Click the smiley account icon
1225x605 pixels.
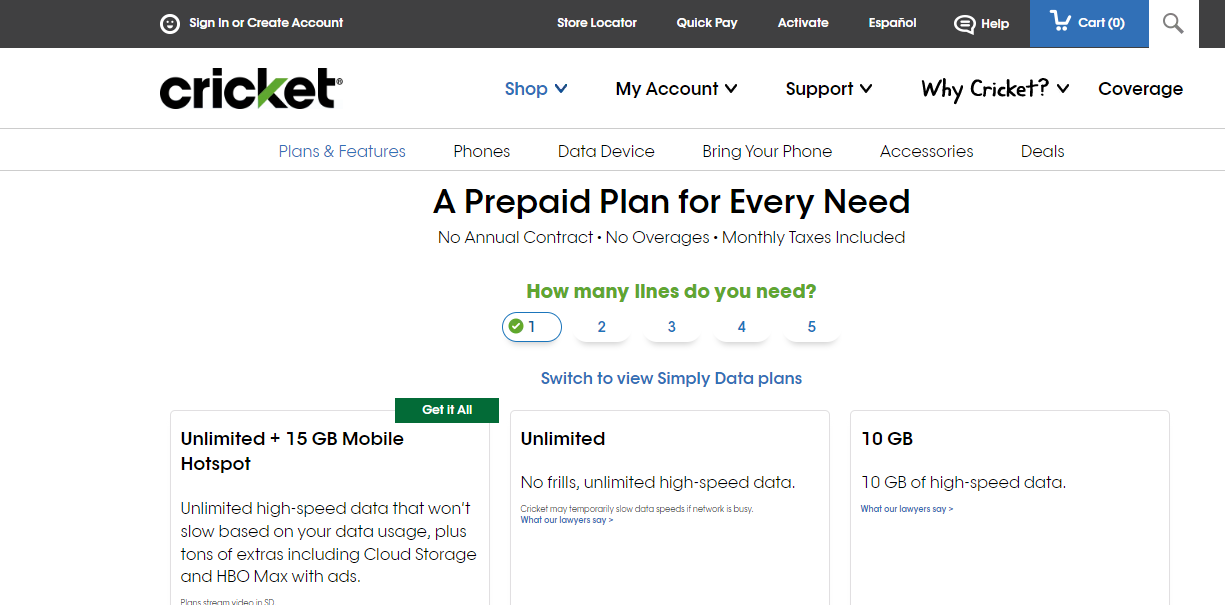170,23
